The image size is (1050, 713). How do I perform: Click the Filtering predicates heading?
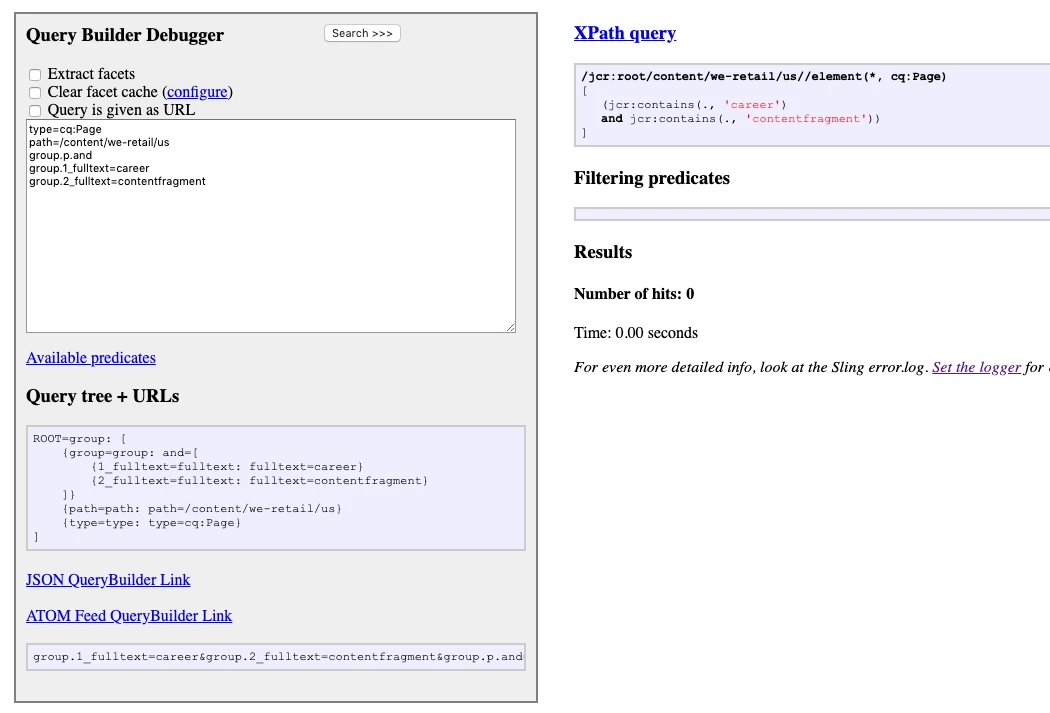(652, 178)
